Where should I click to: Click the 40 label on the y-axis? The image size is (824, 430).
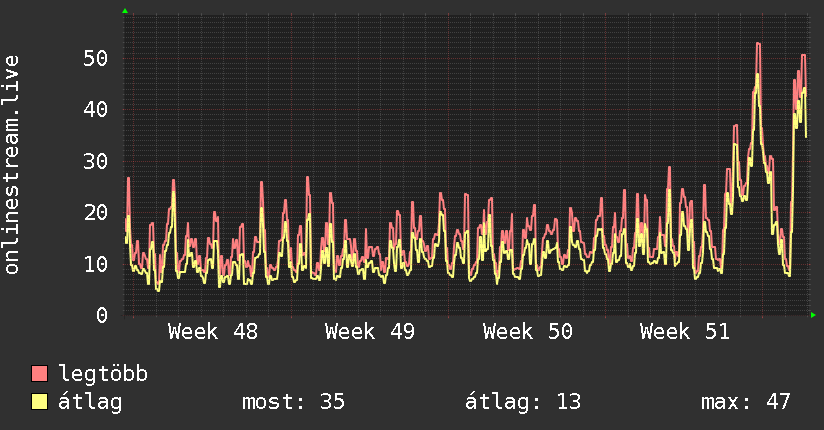point(95,109)
